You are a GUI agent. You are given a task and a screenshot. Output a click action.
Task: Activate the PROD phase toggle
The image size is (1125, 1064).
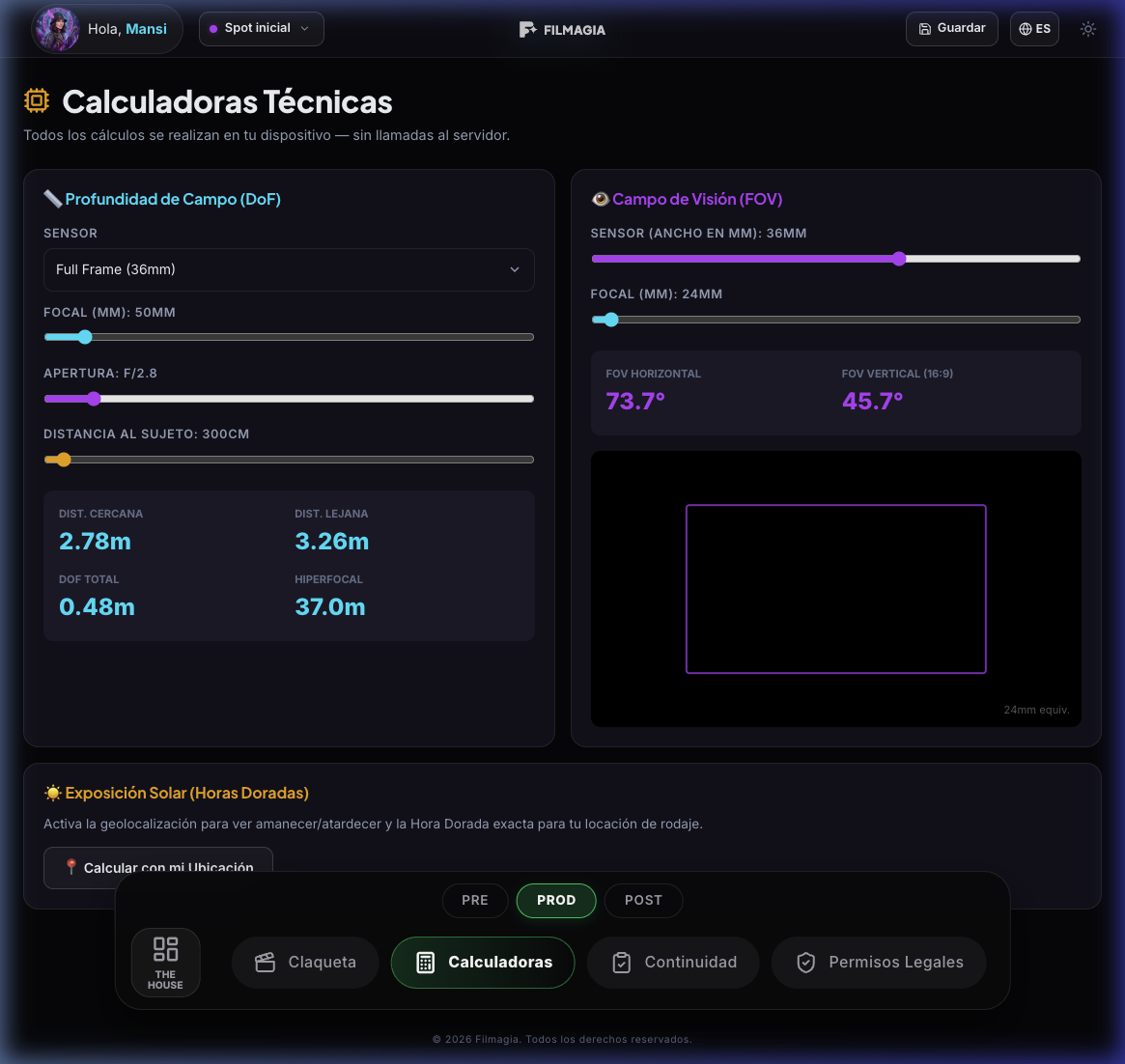[556, 900]
